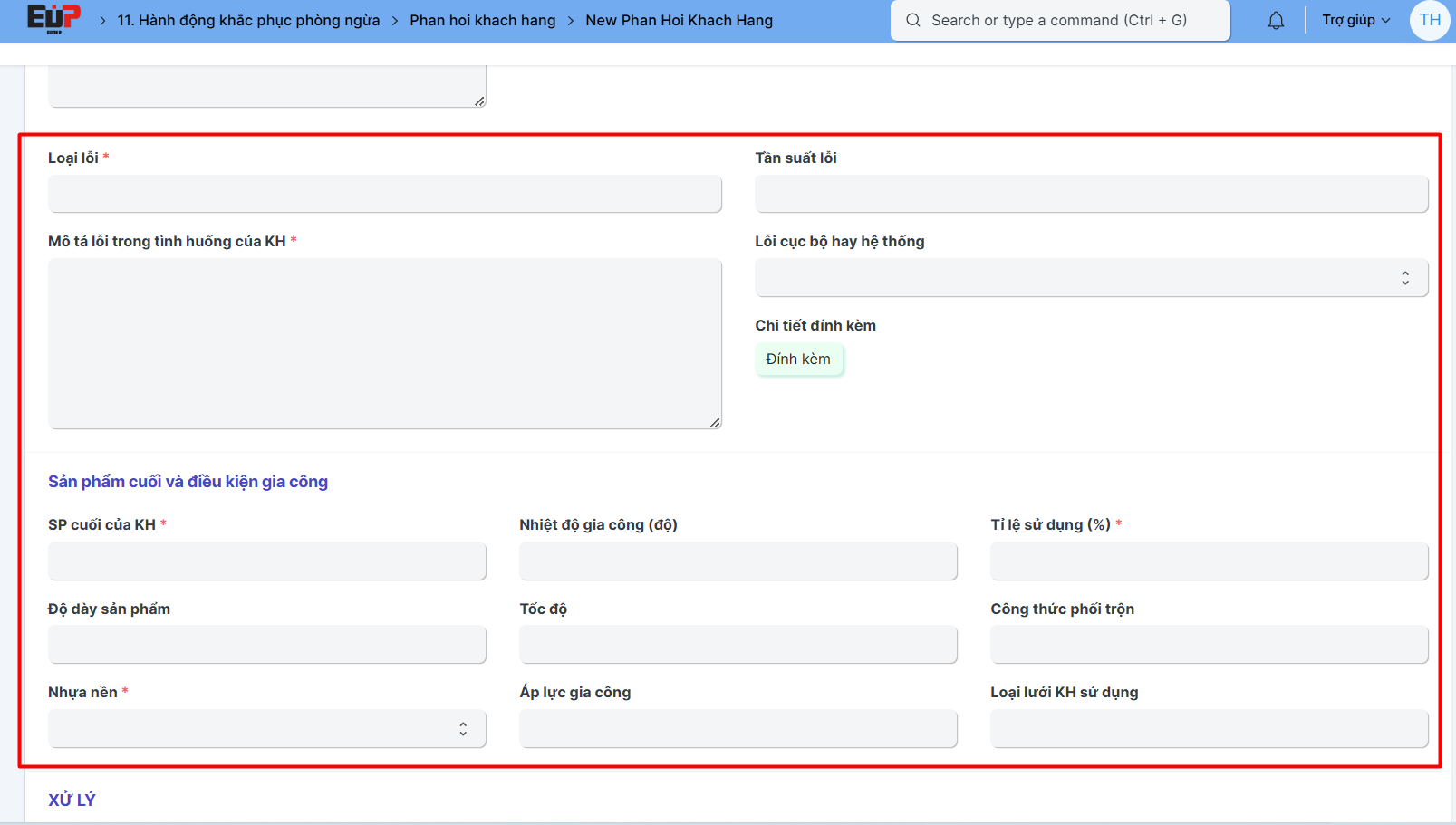Open the Trợ giúp help menu
The image size is (1456, 825).
pos(1355,20)
